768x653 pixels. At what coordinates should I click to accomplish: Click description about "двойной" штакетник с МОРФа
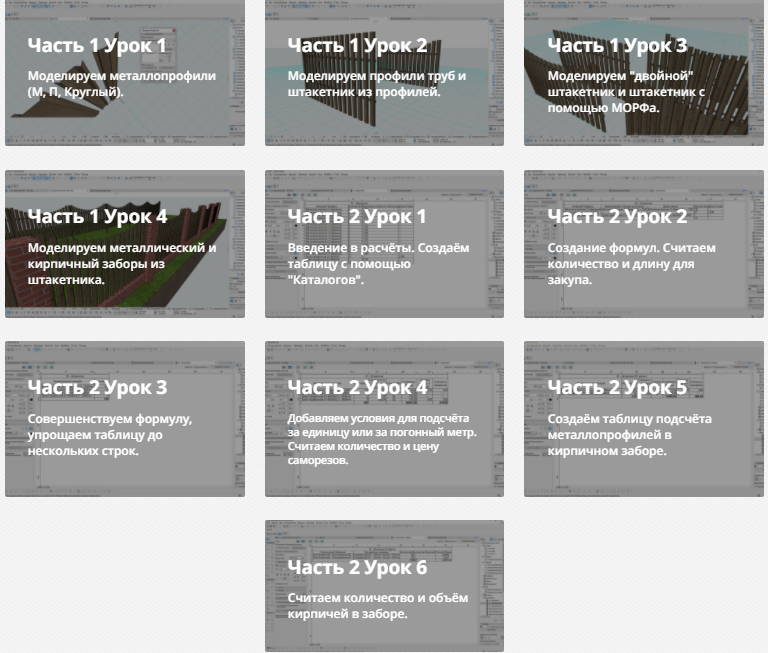coord(632,91)
